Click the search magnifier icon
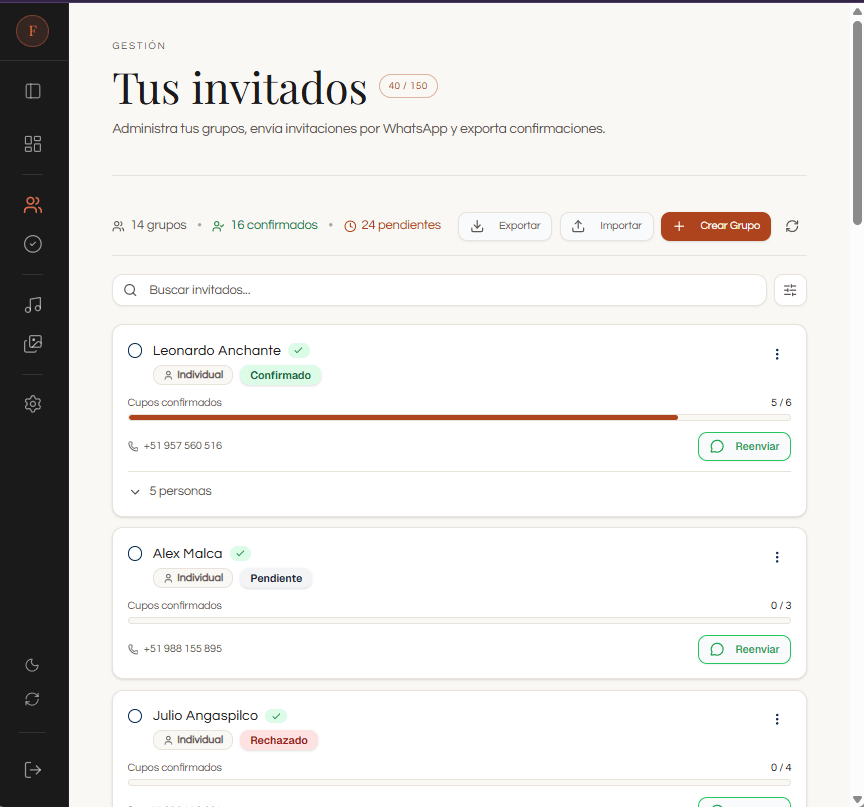This screenshot has height=807, width=864. (130, 290)
